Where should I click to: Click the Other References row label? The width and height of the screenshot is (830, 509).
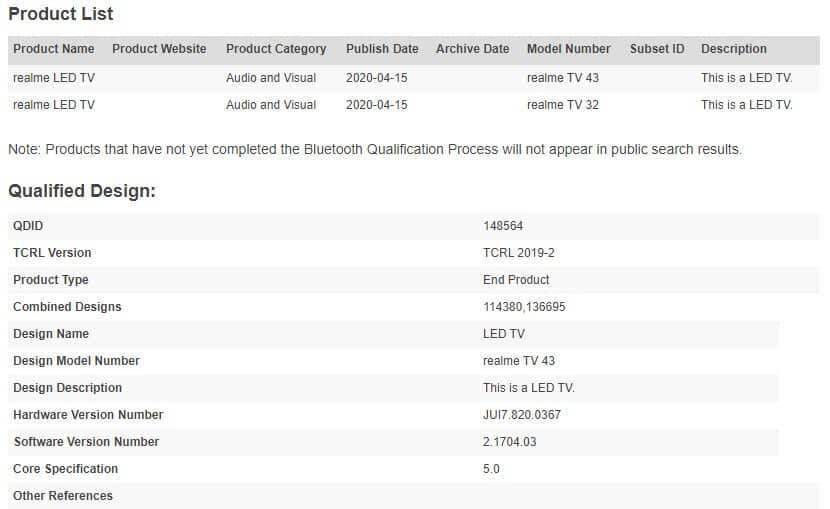click(x=62, y=496)
